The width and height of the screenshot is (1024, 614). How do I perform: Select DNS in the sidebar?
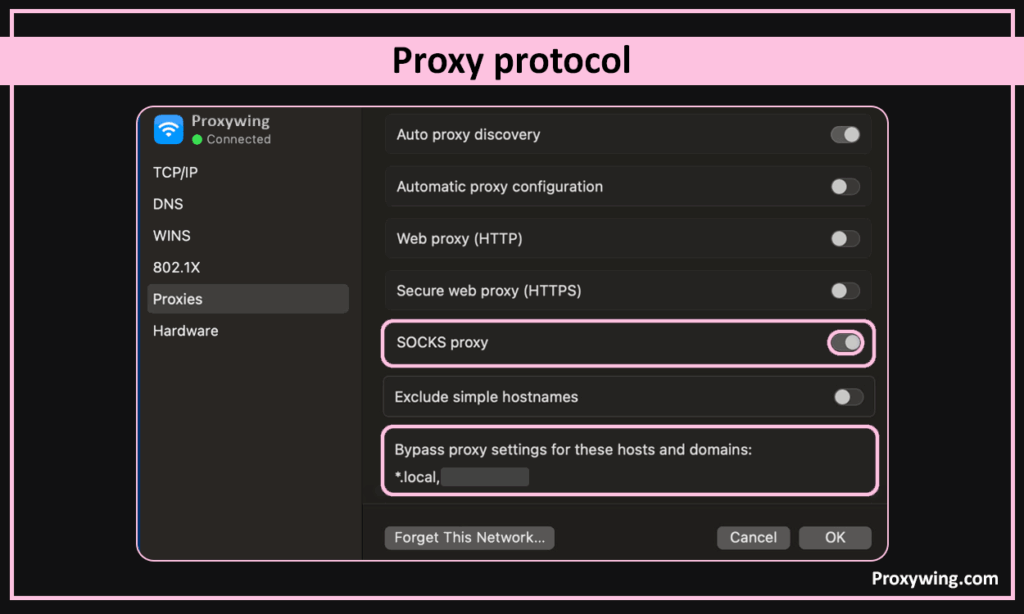point(168,204)
